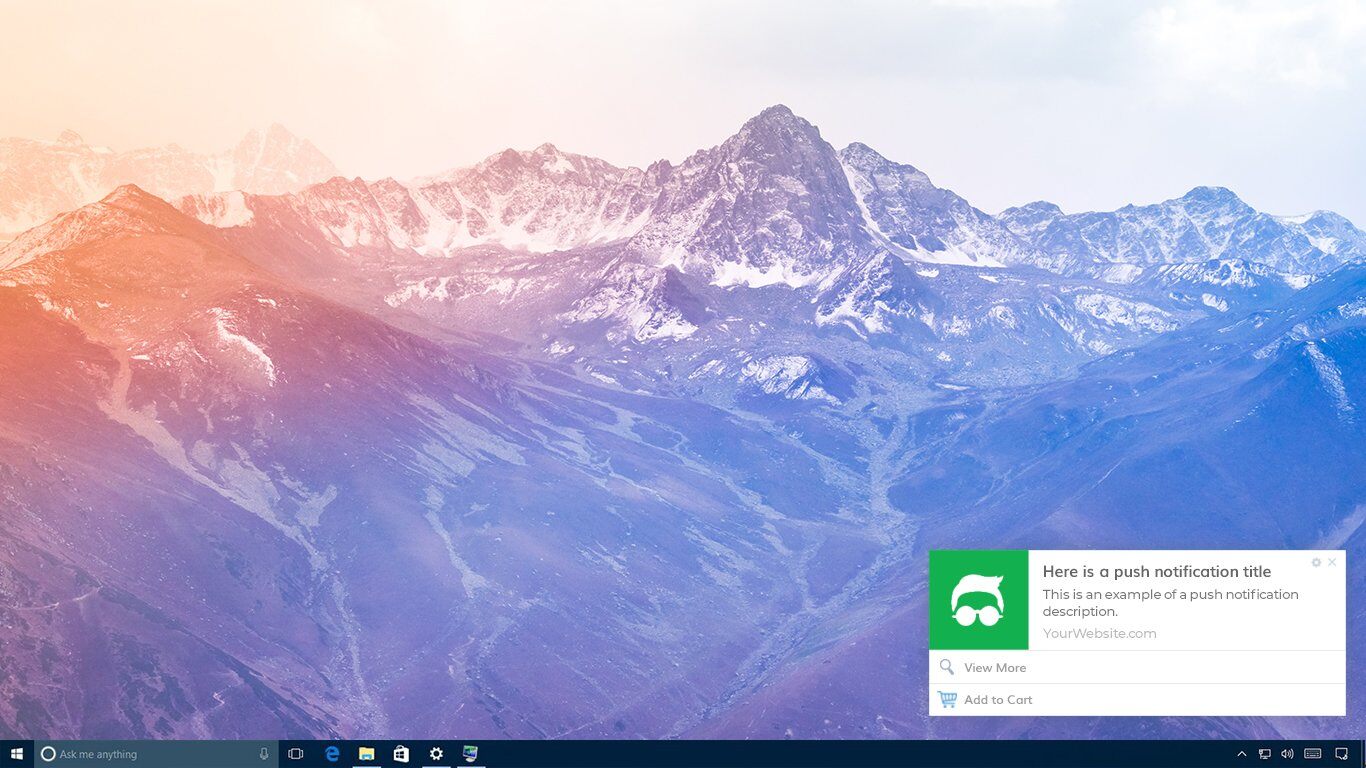
Task: Open notification settings via the gear icon
Action: coord(1316,562)
